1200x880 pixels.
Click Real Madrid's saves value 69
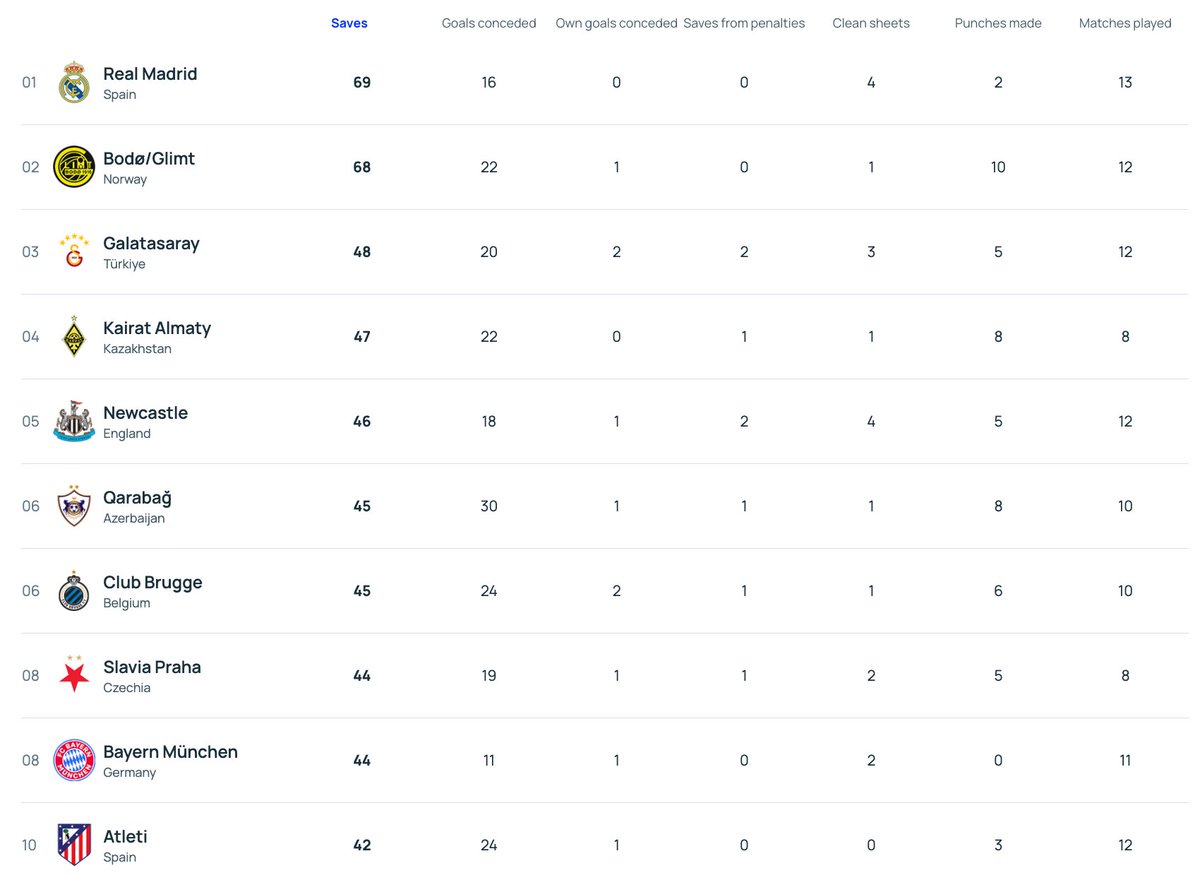click(x=362, y=82)
